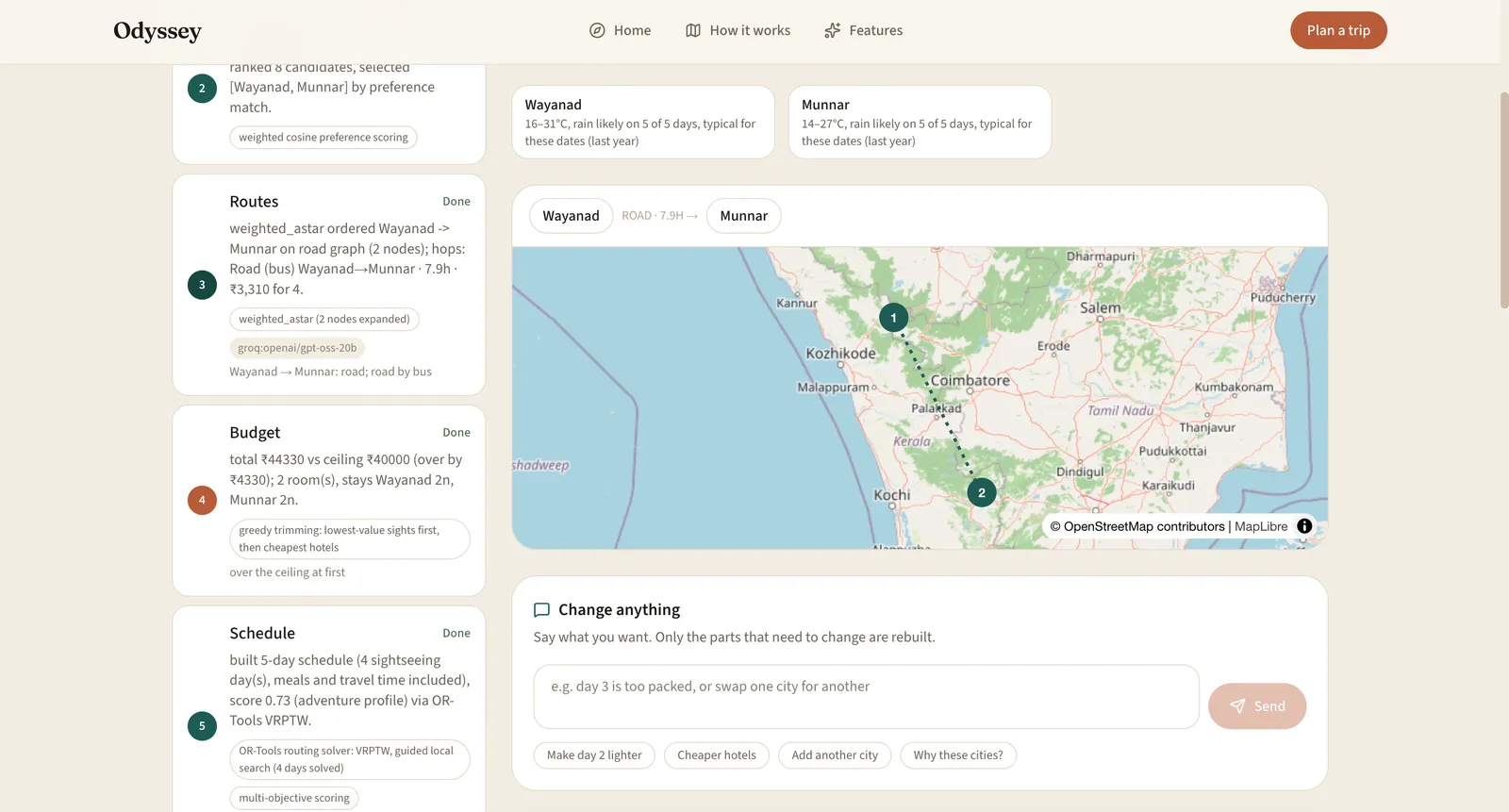This screenshot has height=812, width=1509.
Task: Click the Done status in the Routes card
Action: (x=456, y=202)
